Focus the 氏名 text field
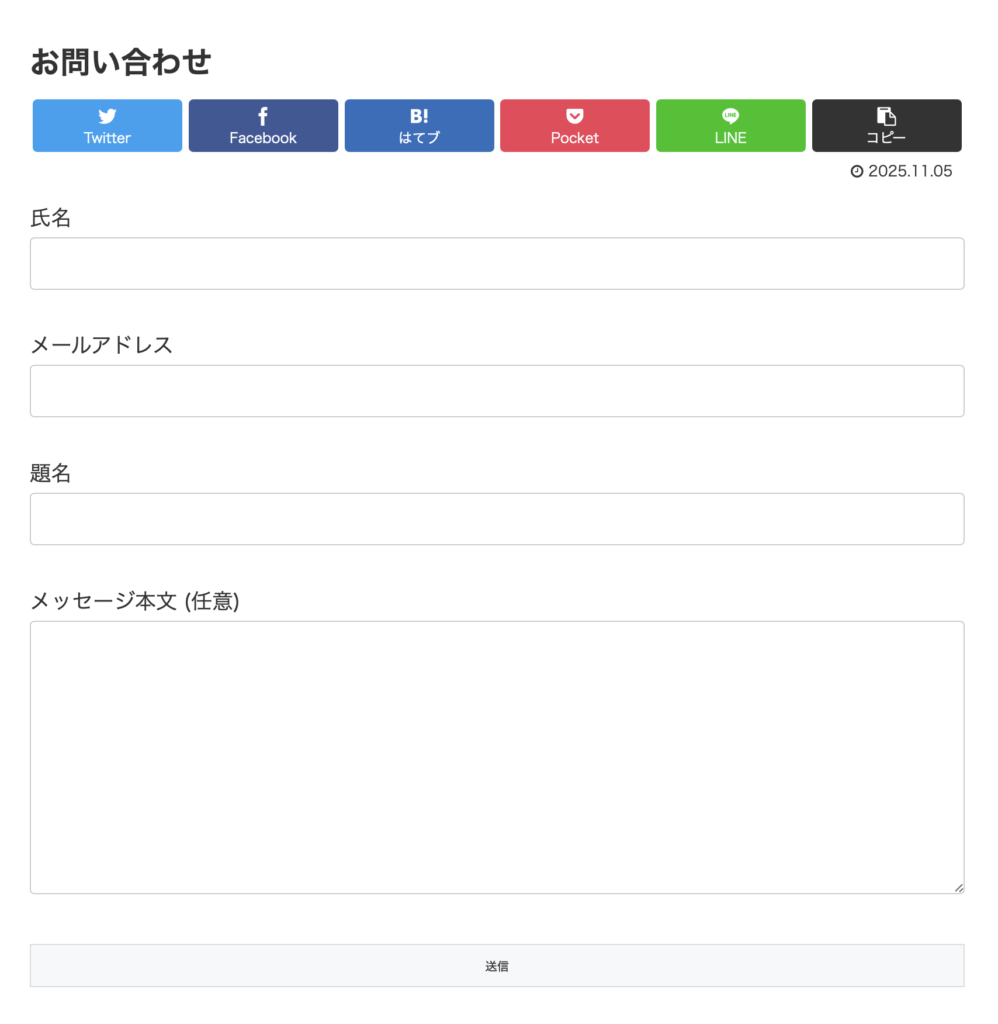The image size is (998, 1024). click(497, 264)
